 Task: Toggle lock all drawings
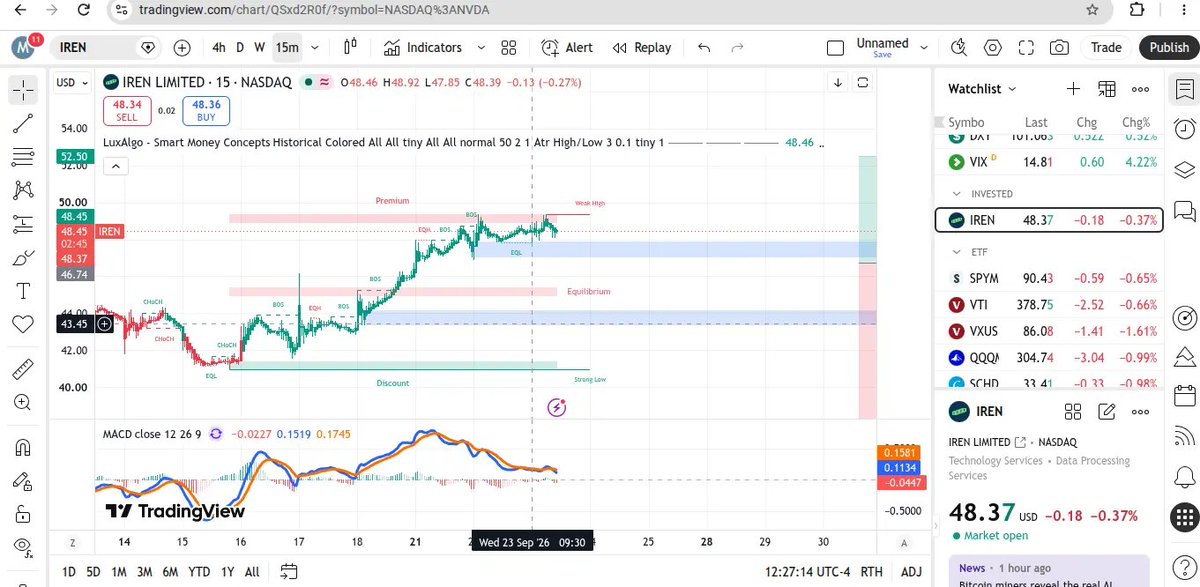23,514
